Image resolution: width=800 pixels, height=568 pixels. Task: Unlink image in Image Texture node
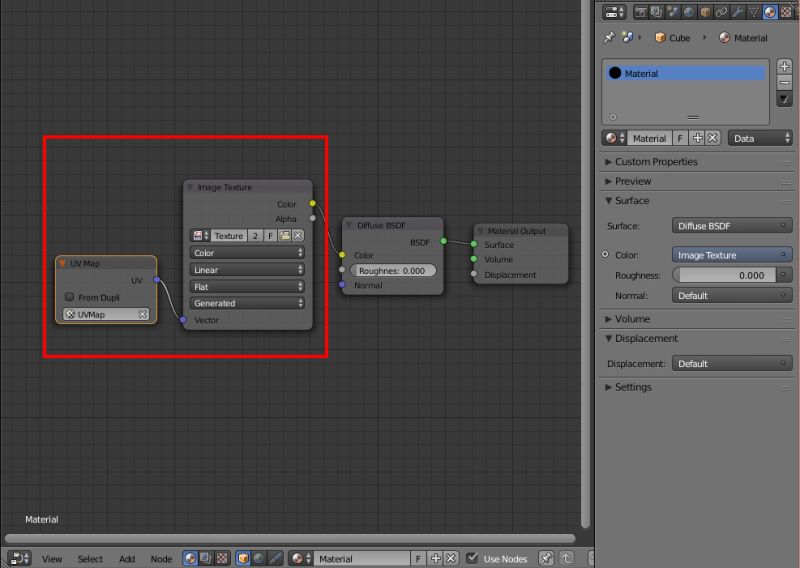[298, 235]
